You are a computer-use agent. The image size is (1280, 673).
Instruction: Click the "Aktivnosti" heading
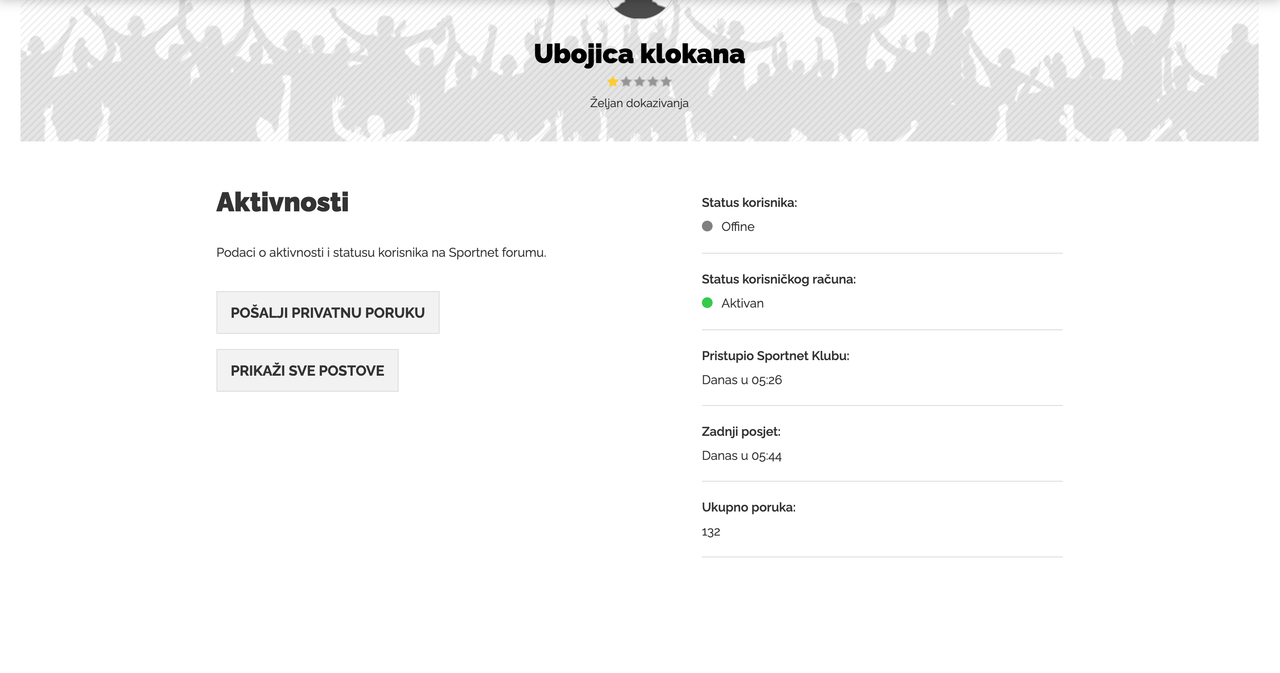[282, 202]
